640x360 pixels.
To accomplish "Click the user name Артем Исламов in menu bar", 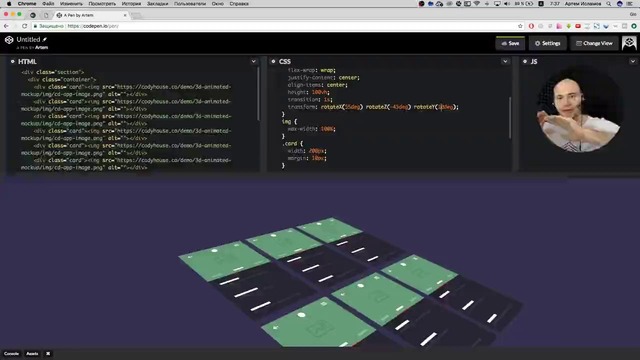I will [x=583, y=4].
